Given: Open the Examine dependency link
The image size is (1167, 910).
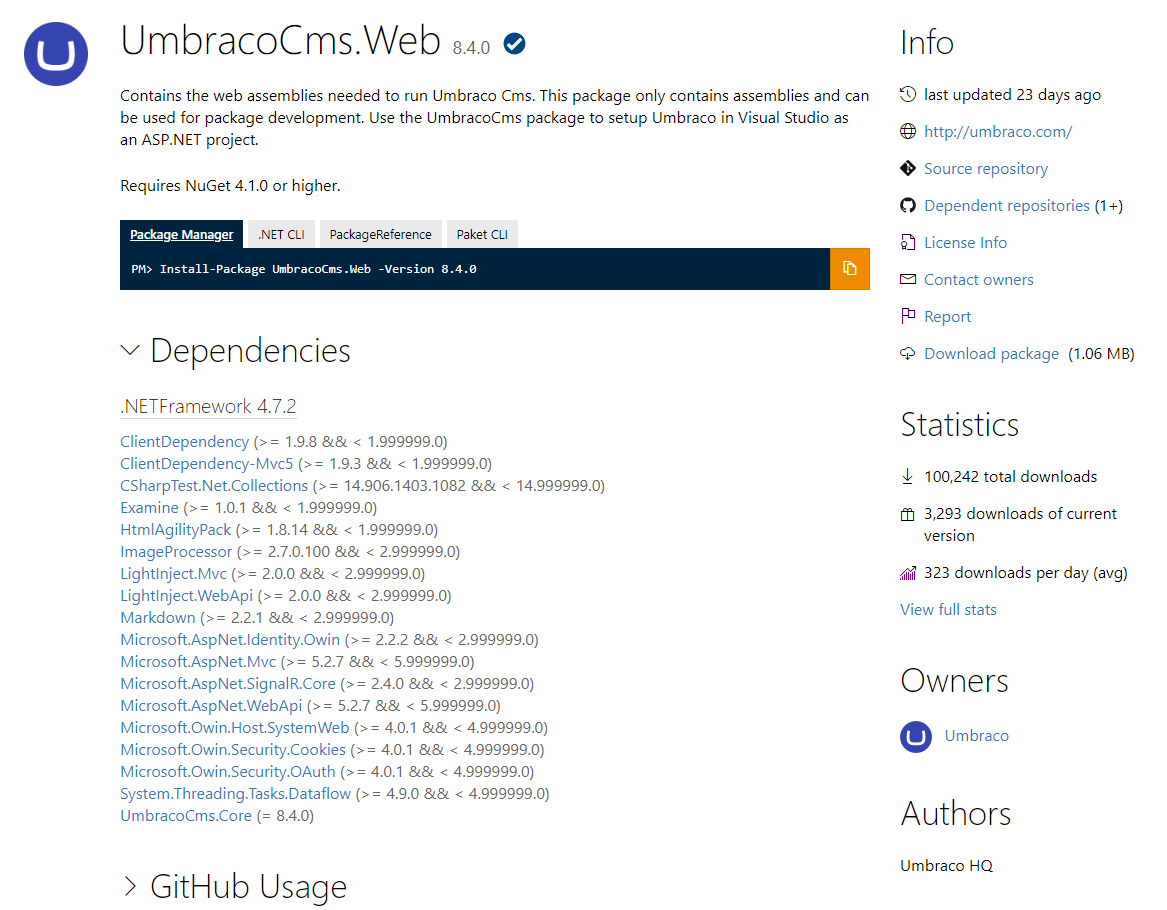Looking at the screenshot, I should (150, 507).
